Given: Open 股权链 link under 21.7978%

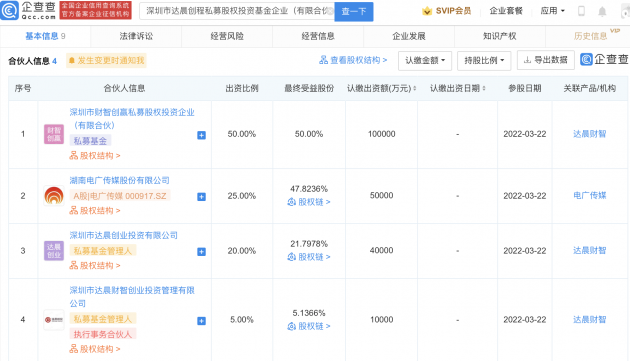Looking at the screenshot, I should pos(309,256).
